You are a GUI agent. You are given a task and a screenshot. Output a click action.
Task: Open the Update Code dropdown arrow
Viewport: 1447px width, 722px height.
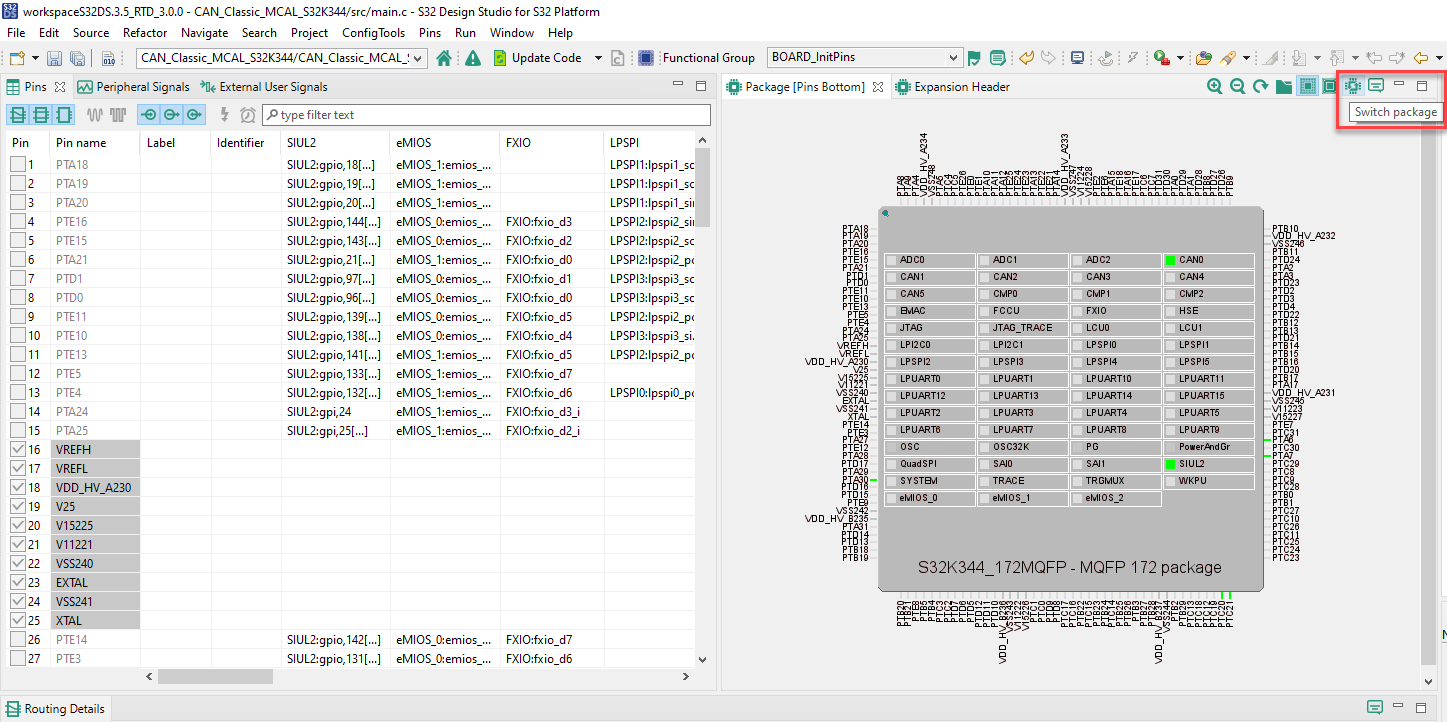[x=597, y=57]
